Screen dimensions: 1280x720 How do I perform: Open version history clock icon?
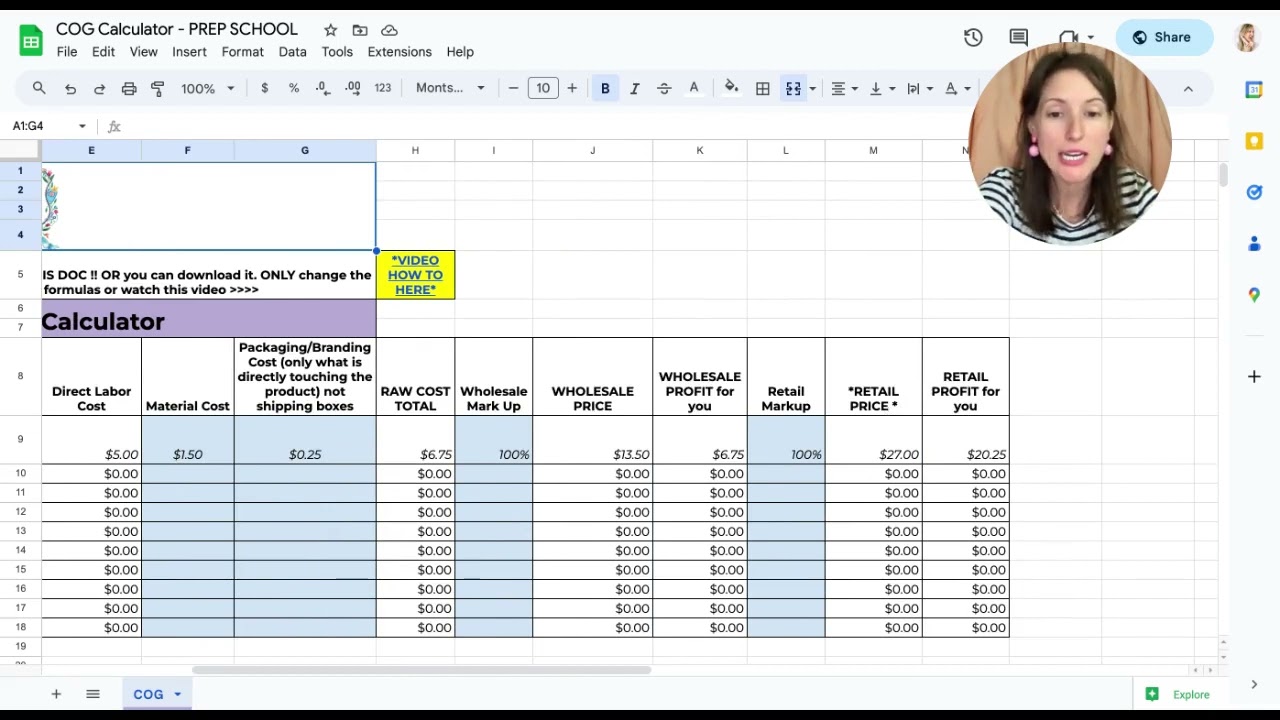pos(973,37)
